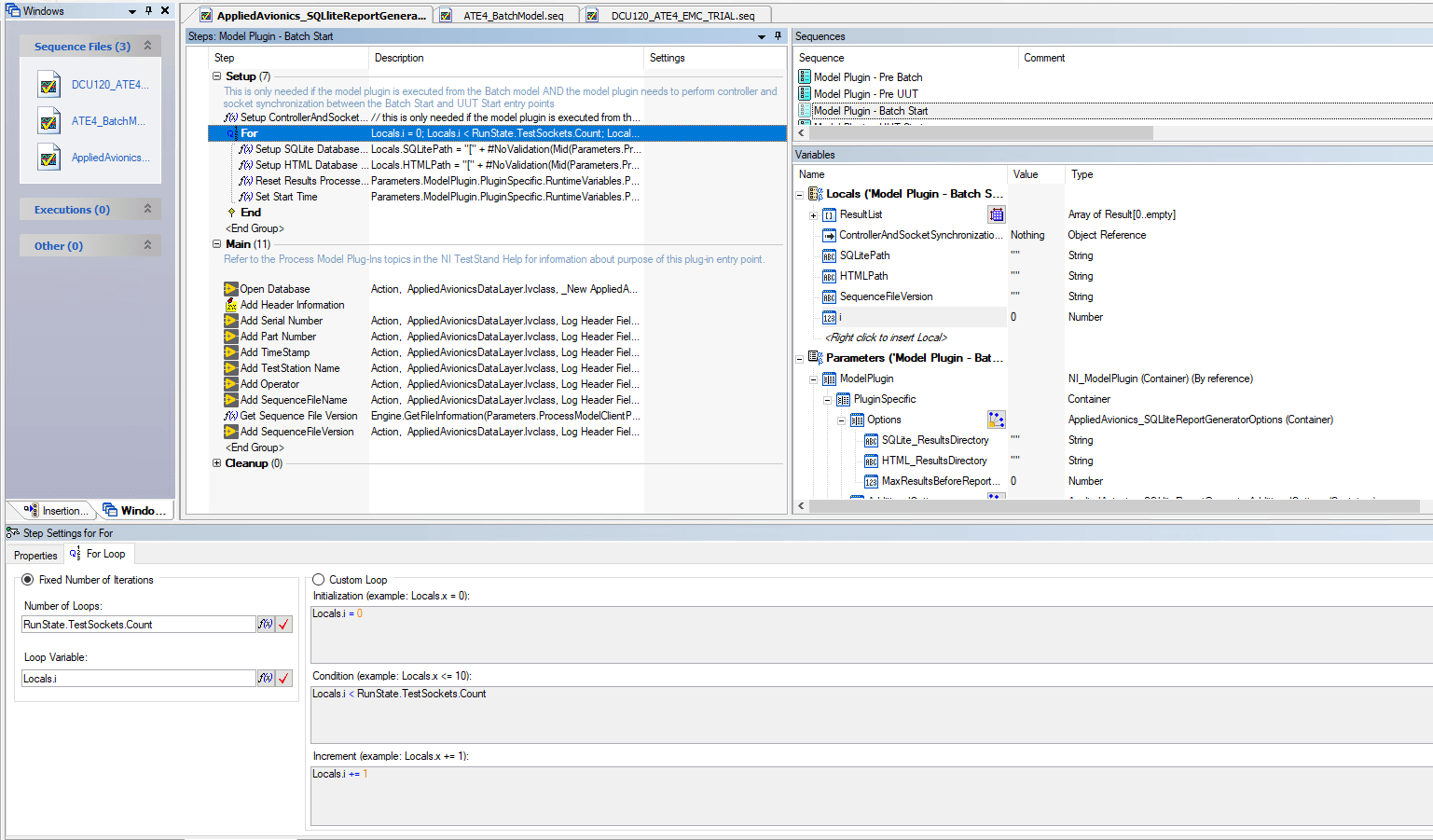Click the Add Serial Number action icon

(230, 321)
